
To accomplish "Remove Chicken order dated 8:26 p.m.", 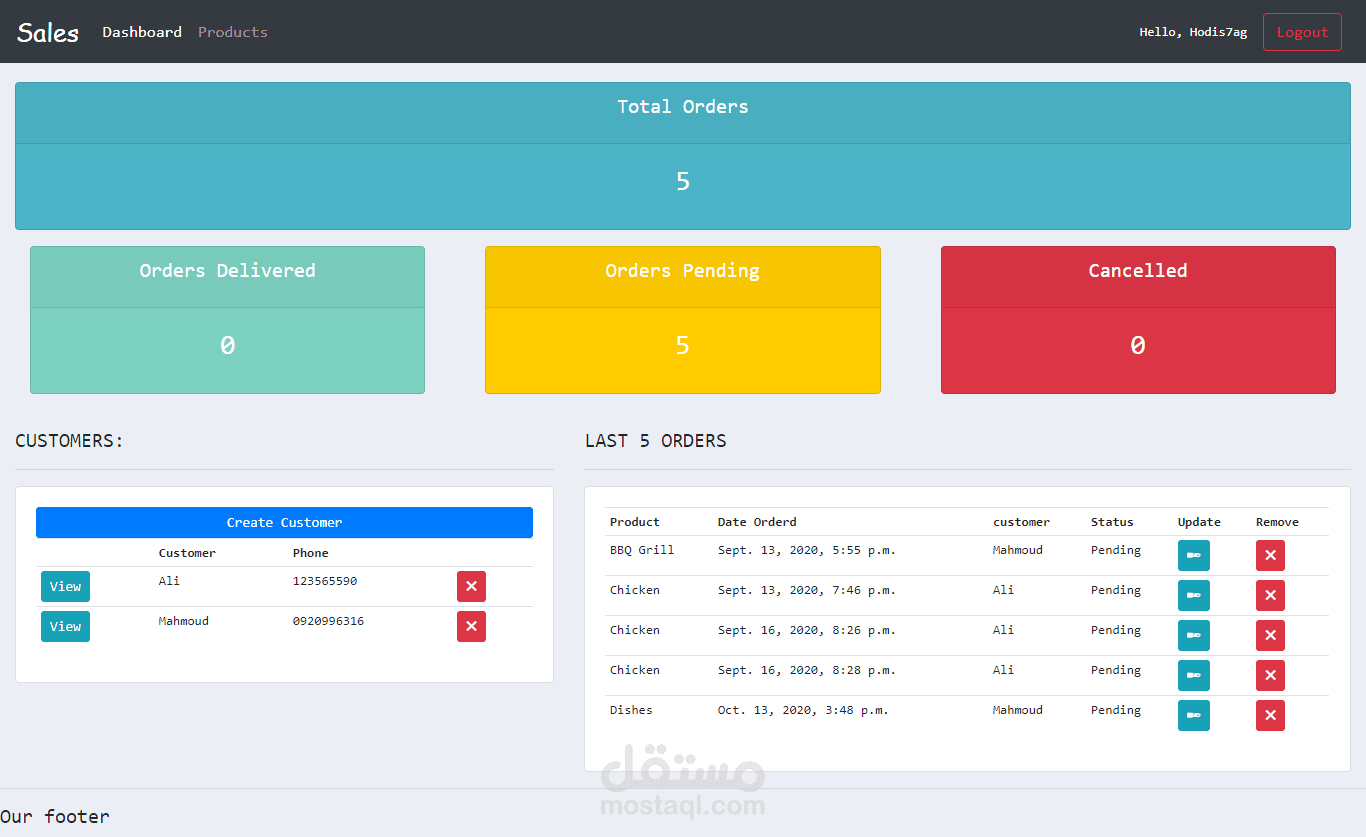I will pos(1270,636).
